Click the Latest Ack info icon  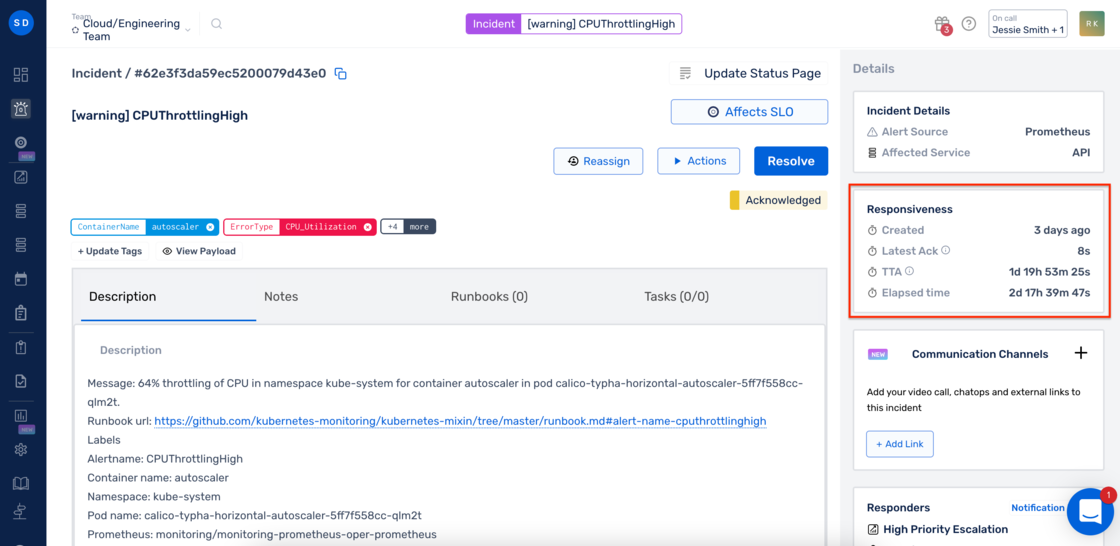pos(946,250)
